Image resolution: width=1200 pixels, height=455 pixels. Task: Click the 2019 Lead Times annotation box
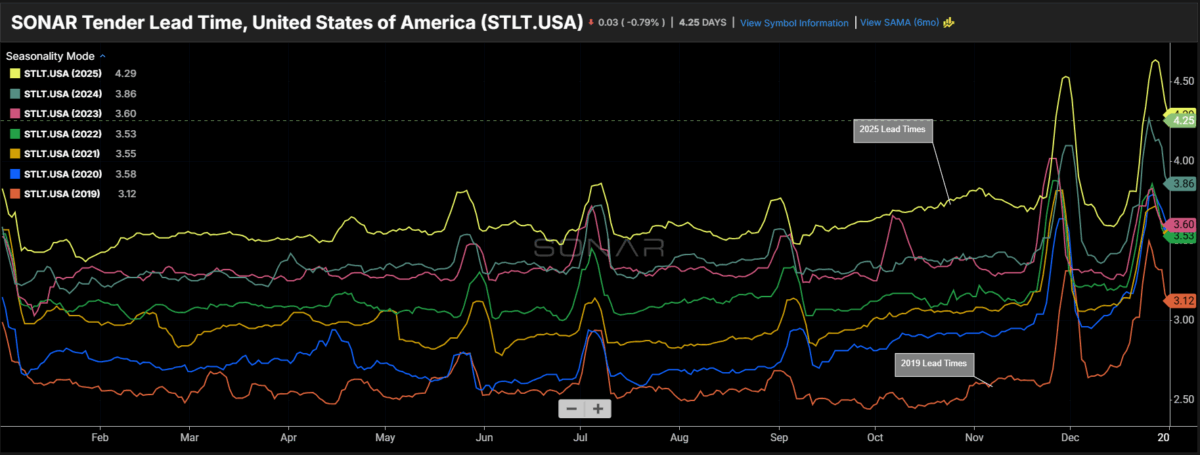[934, 364]
